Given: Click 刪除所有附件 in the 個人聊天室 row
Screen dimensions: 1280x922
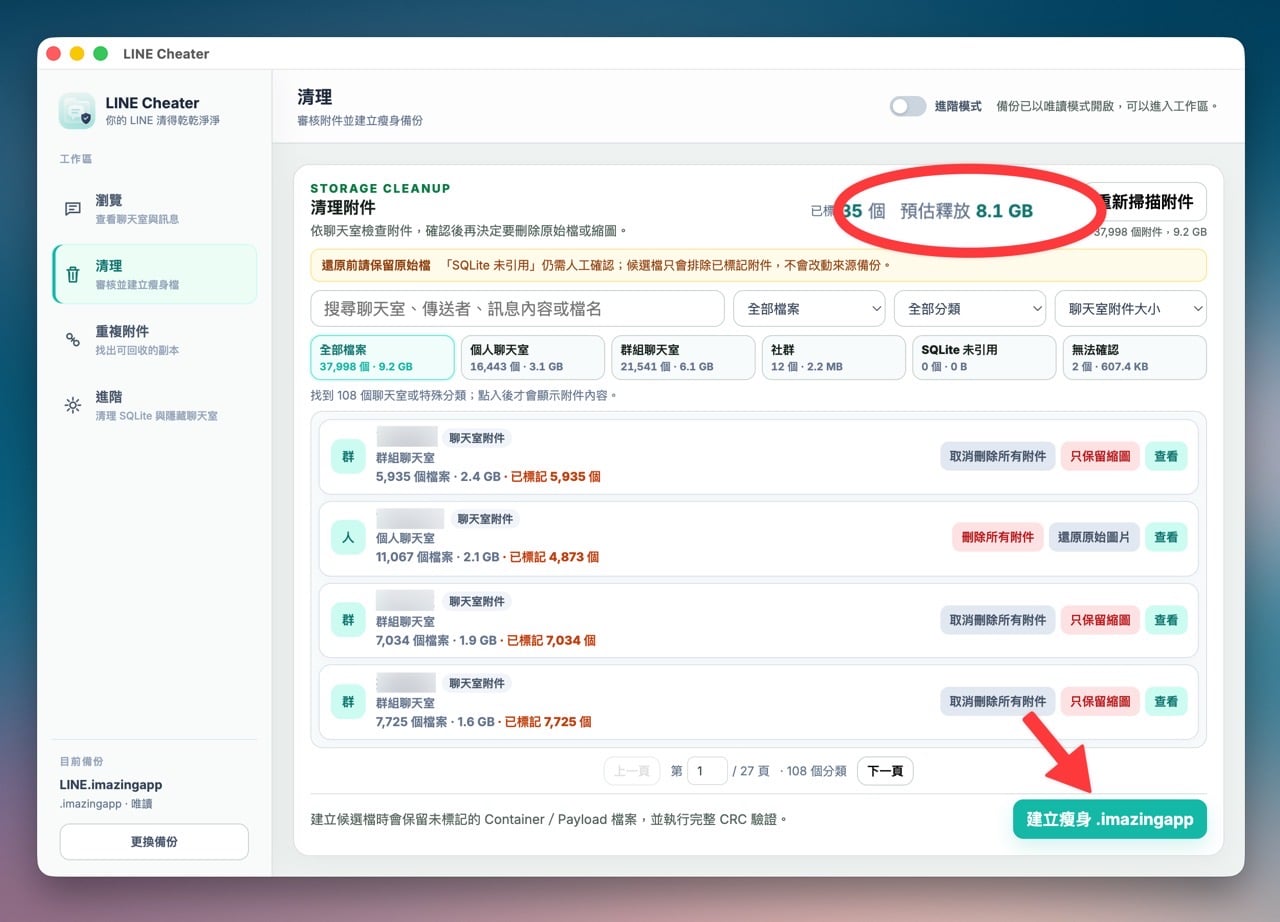Looking at the screenshot, I should [998, 537].
